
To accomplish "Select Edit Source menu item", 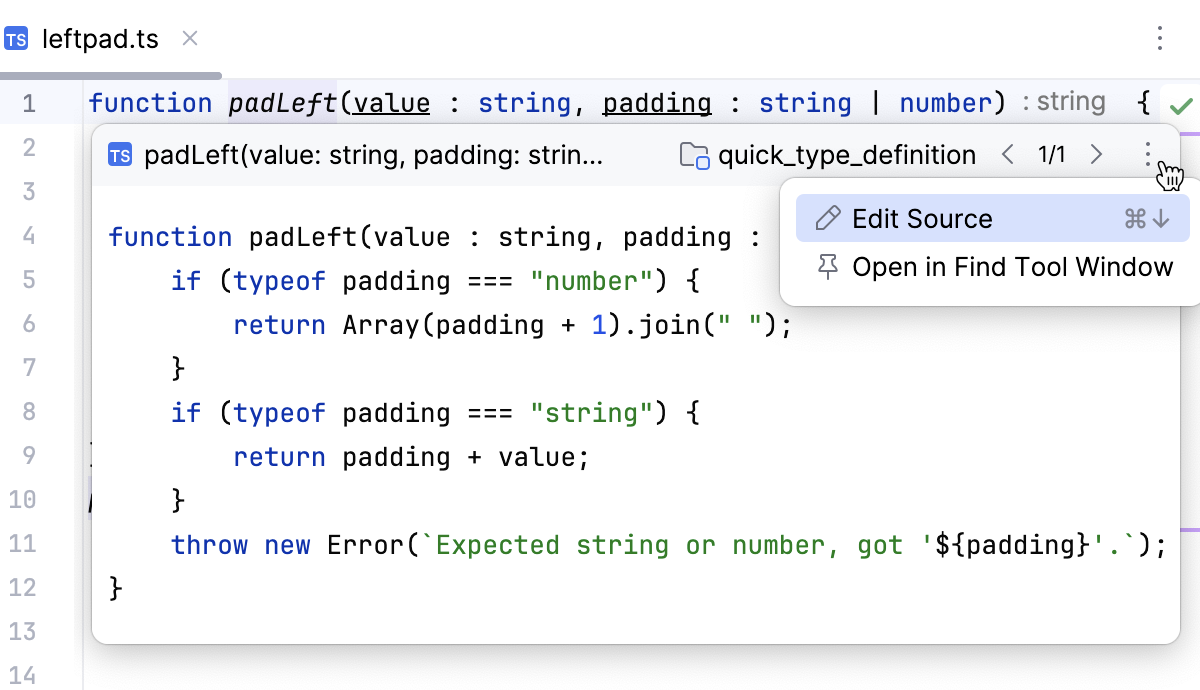I will point(922,219).
